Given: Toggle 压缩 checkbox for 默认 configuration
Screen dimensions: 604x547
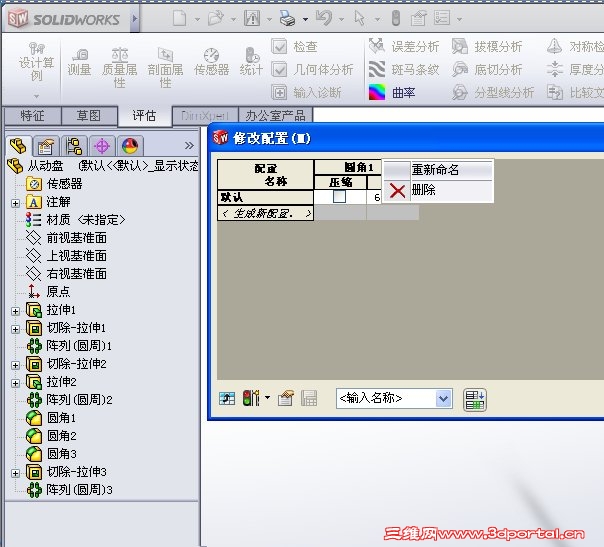Looking at the screenshot, I should pos(339,196).
